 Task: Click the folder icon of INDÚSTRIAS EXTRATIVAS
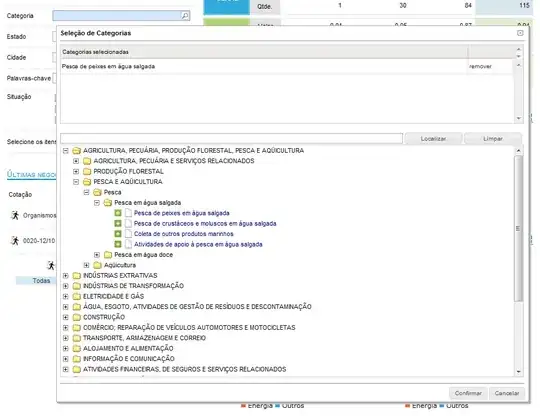pyautogui.click(x=77, y=275)
